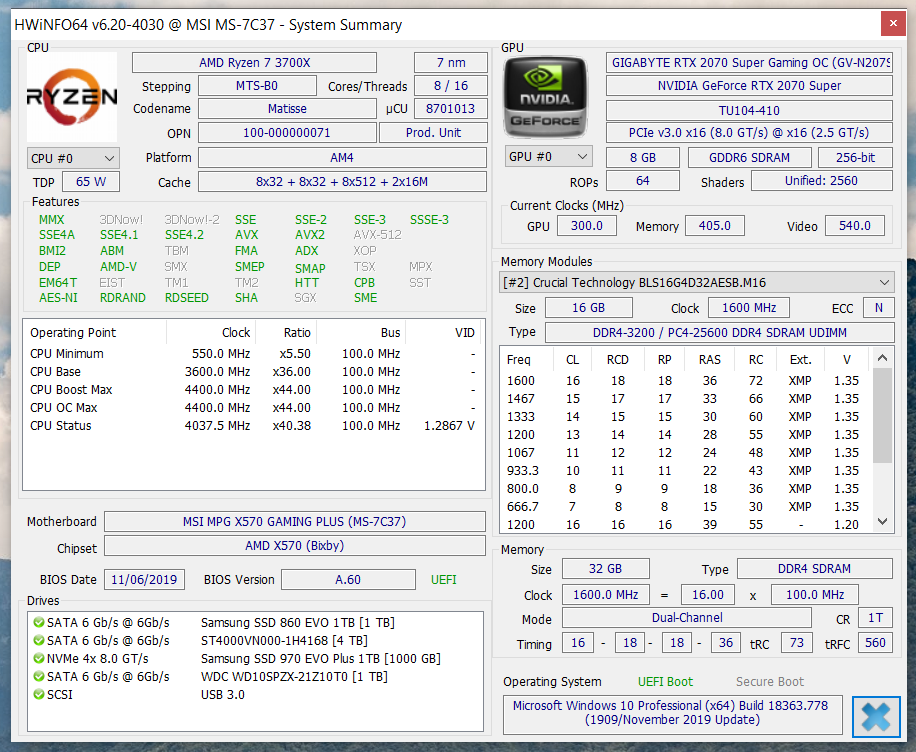Screen dimensions: 916x752
Task: Click the green check icon beside the SCSI USB 3.0 drive
Action: (x=39, y=695)
